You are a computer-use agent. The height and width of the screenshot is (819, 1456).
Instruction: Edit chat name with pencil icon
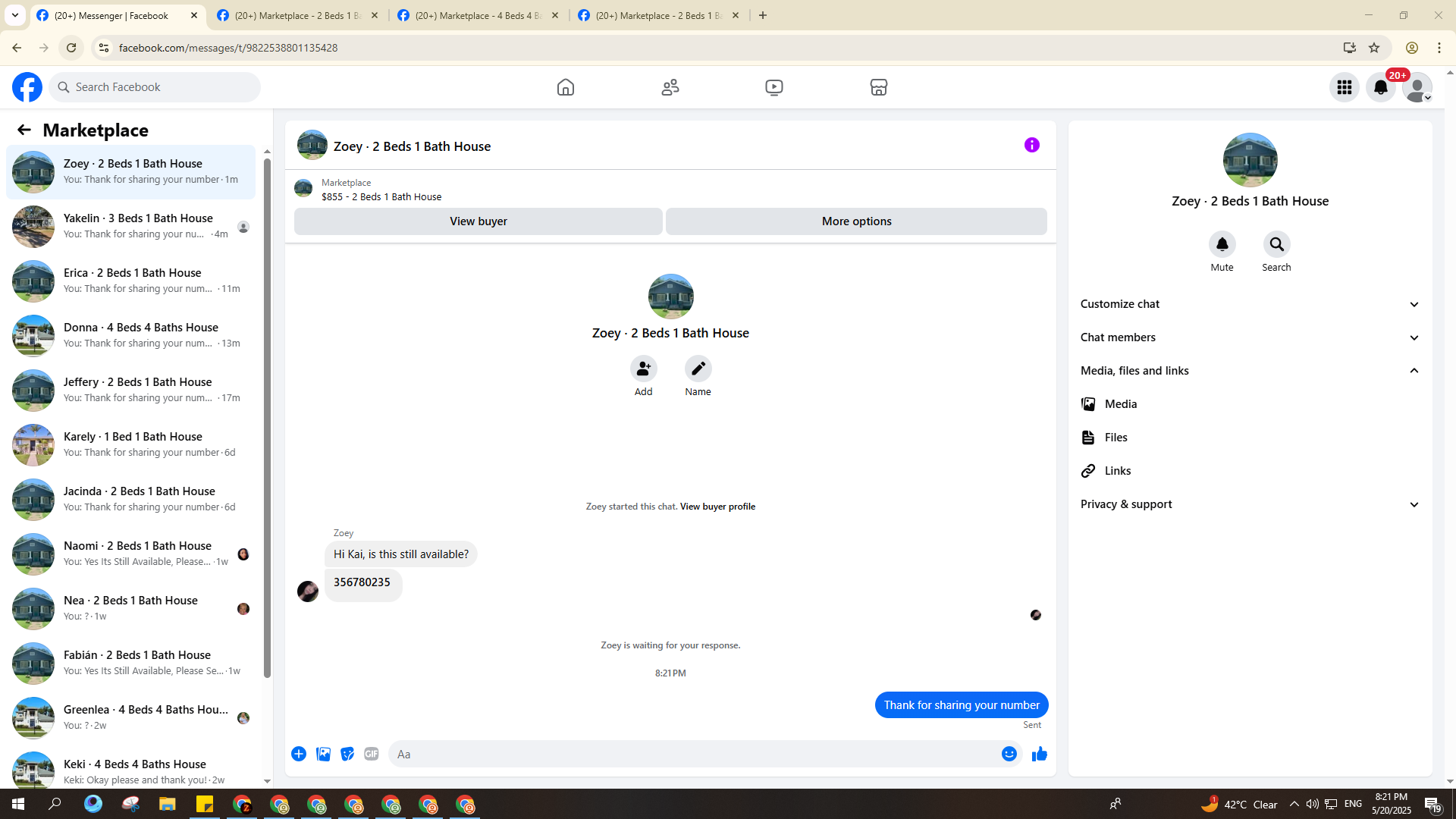[698, 369]
